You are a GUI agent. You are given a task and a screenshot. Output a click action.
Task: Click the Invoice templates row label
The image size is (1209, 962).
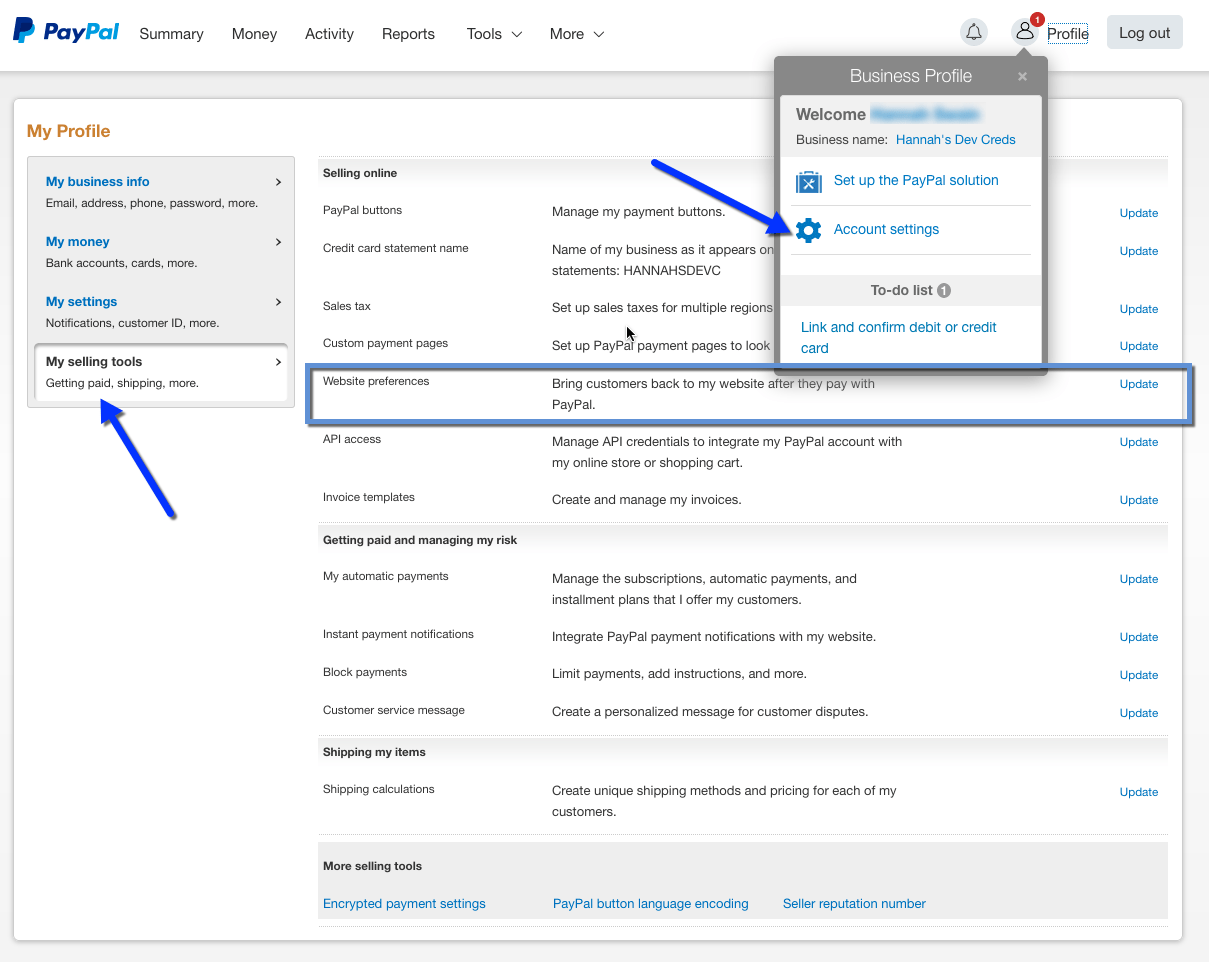click(x=369, y=498)
